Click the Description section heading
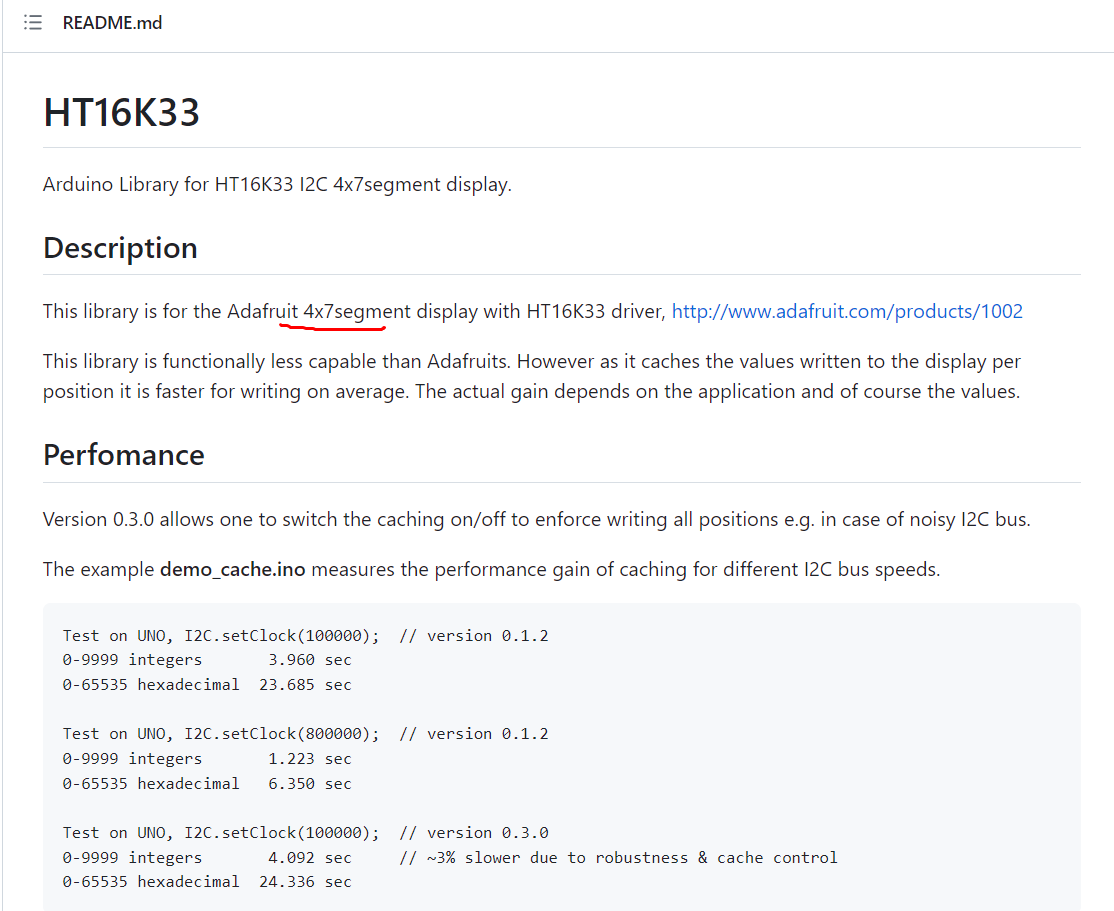Viewport: 1114px width, 911px height. click(x=120, y=248)
